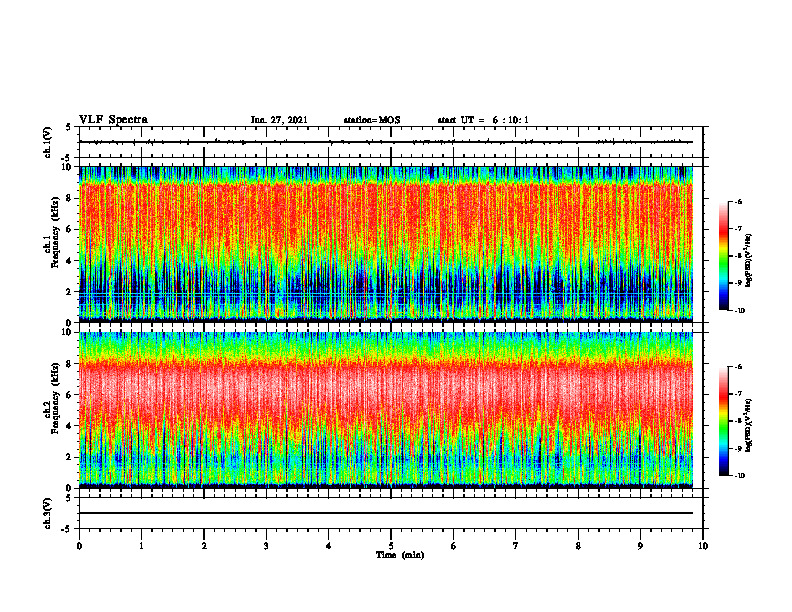Click the ch.2 frequency axis "2" tick label
The height and width of the screenshot is (612, 792).
tap(70, 457)
